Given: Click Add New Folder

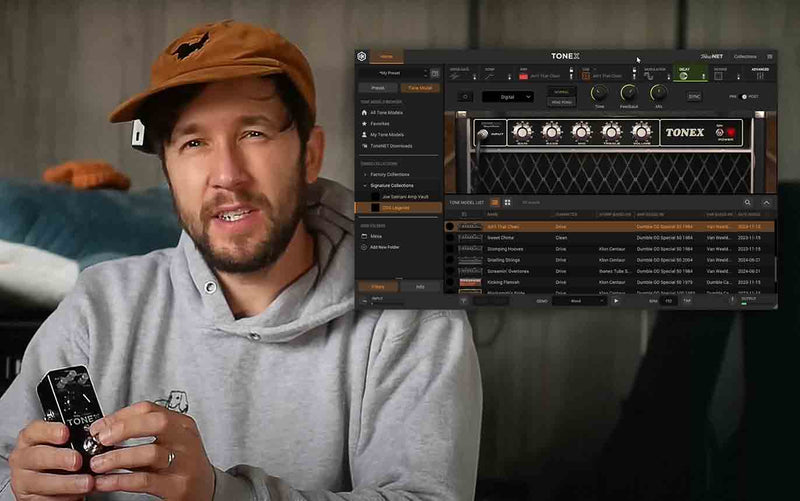Looking at the screenshot, I should (384, 247).
